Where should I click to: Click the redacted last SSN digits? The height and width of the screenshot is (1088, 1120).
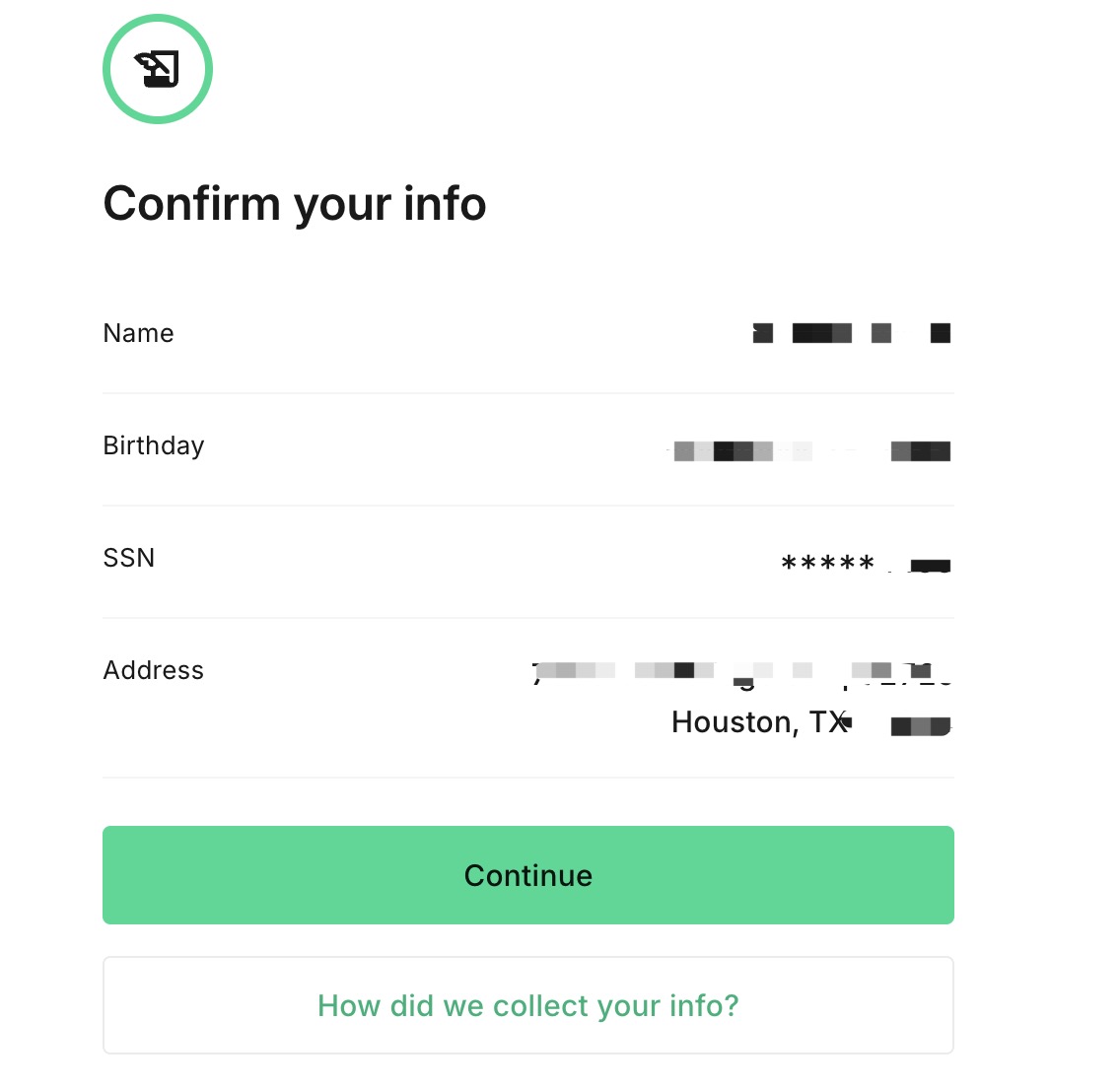(x=929, y=566)
